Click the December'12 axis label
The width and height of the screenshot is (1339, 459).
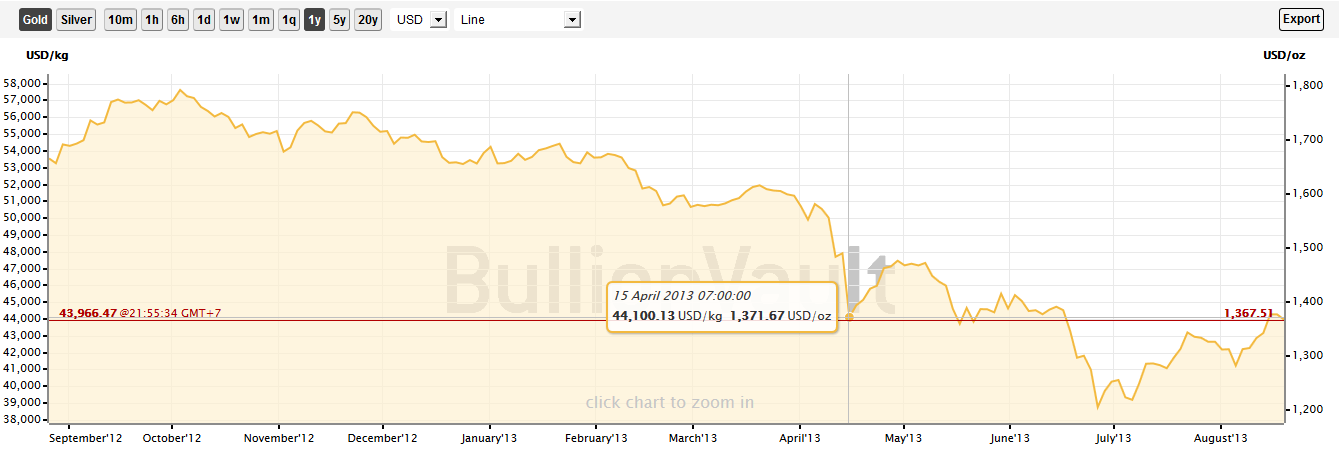pyautogui.click(x=383, y=438)
